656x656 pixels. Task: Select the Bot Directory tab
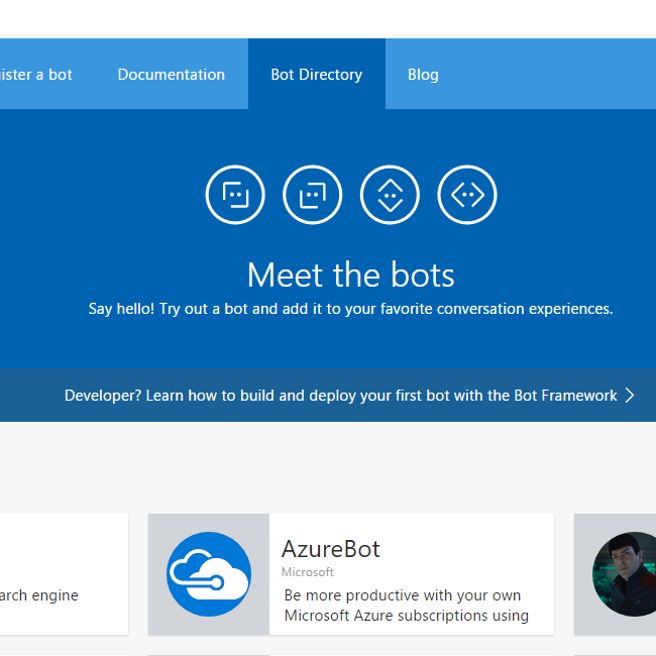tap(317, 74)
